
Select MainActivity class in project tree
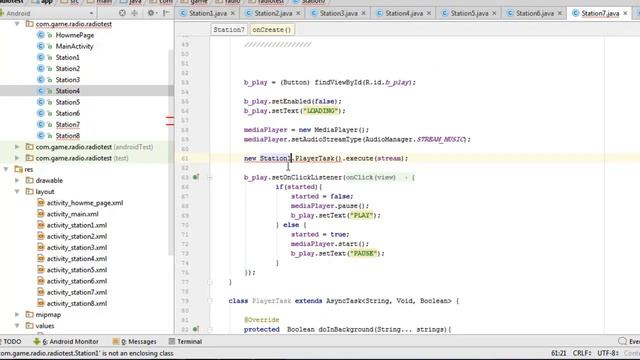click(74, 46)
